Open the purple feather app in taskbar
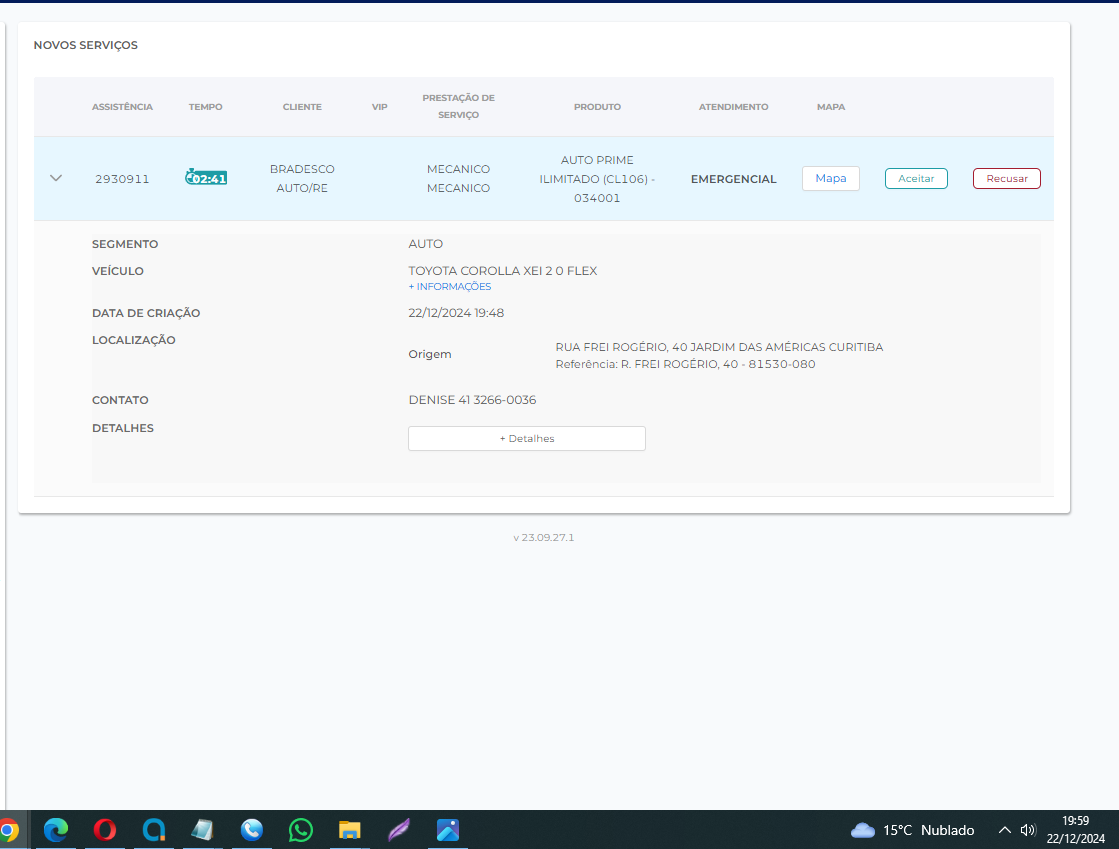The height and width of the screenshot is (849, 1119). pos(399,830)
